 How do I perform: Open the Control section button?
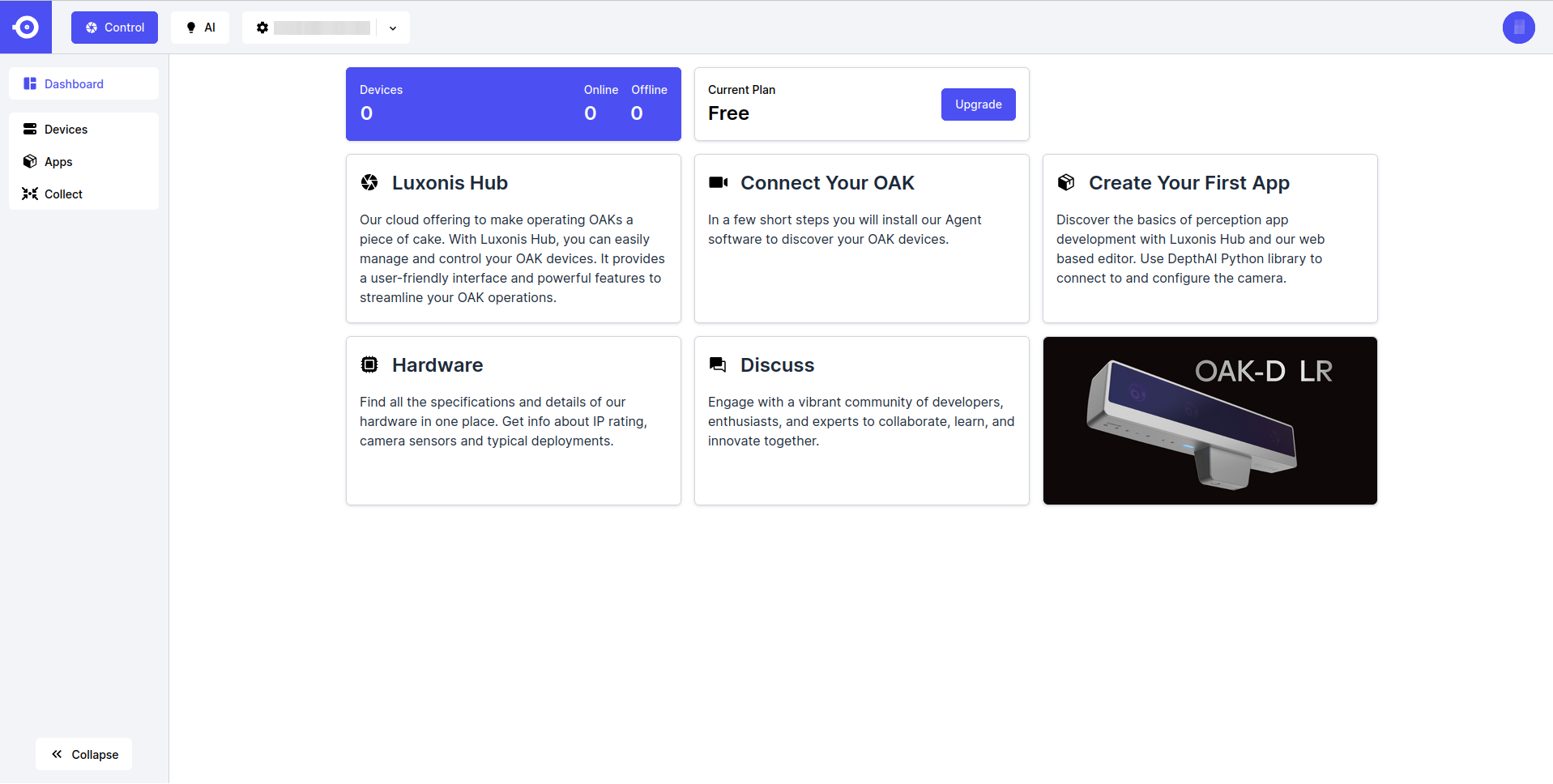(x=114, y=28)
